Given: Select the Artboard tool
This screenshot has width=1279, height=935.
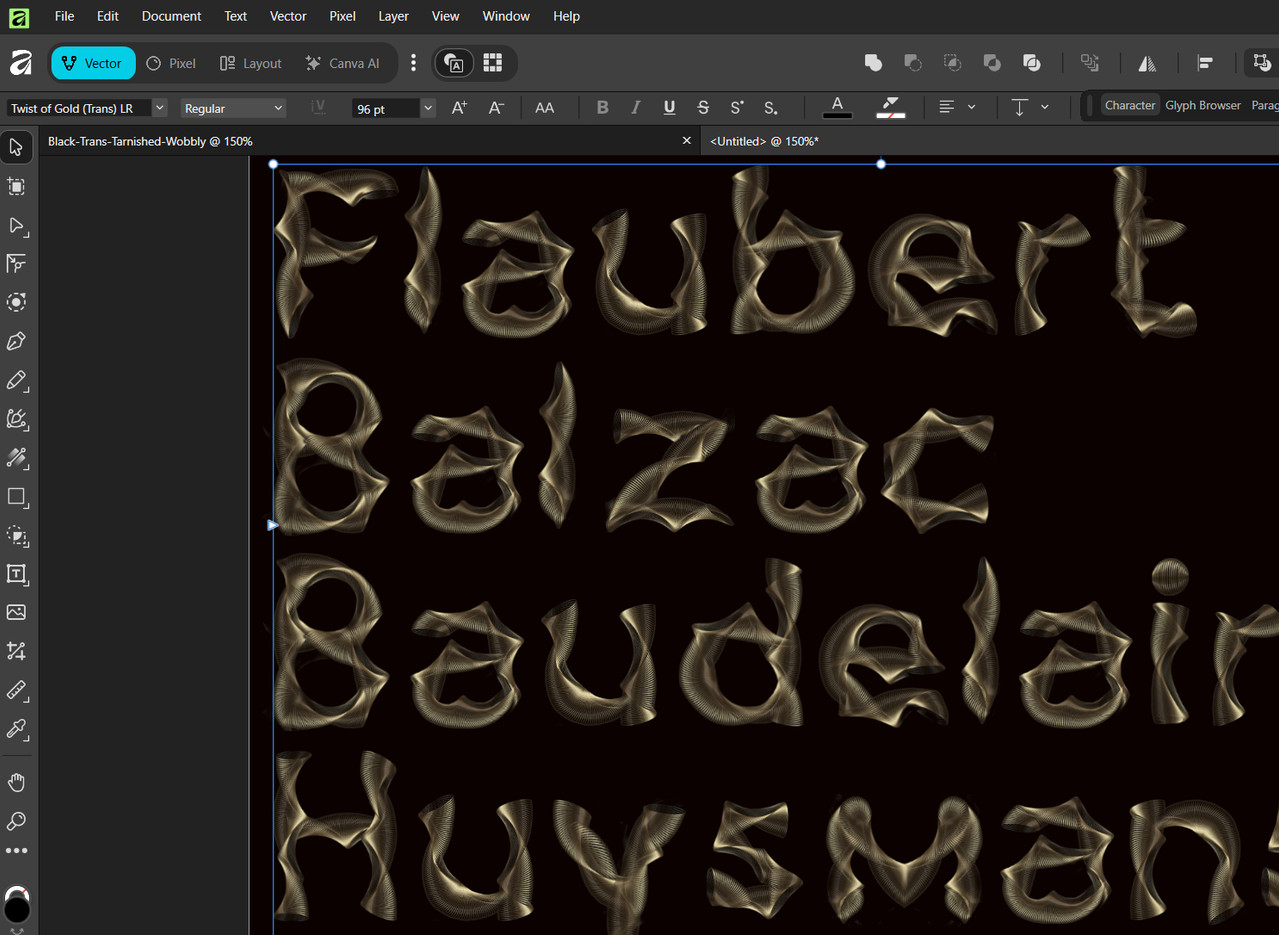Looking at the screenshot, I should 17,187.
